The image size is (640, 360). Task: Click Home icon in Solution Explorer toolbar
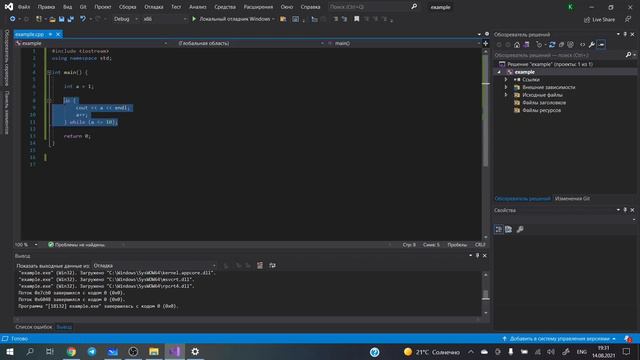pos(517,44)
